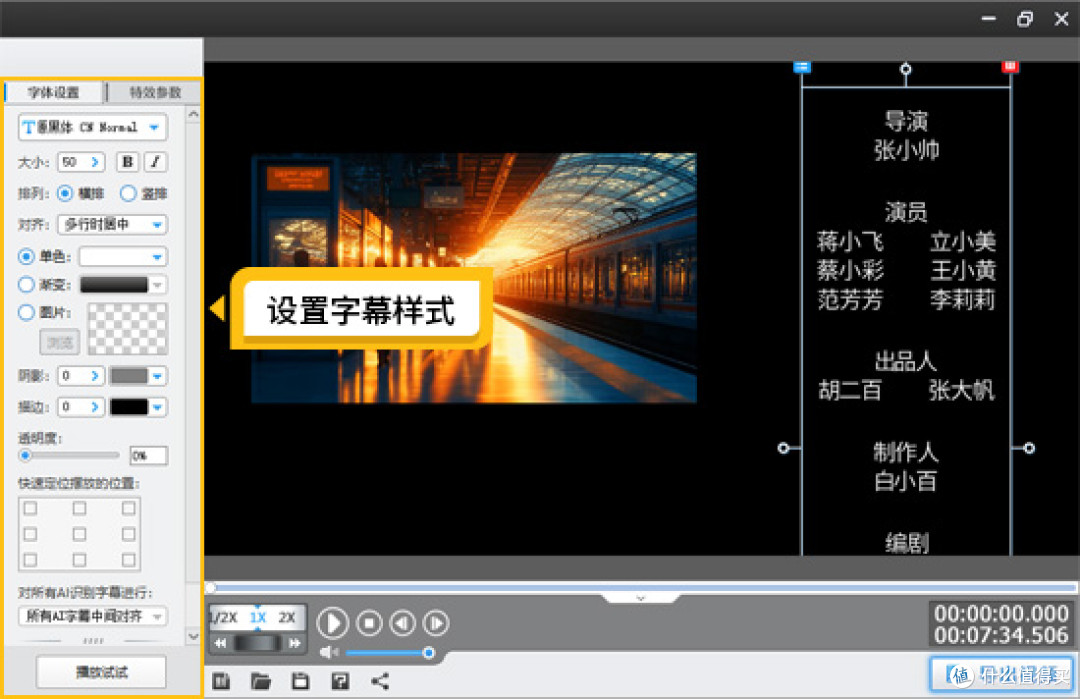
Task: Mute audio with the speaker icon
Action: coord(329,652)
